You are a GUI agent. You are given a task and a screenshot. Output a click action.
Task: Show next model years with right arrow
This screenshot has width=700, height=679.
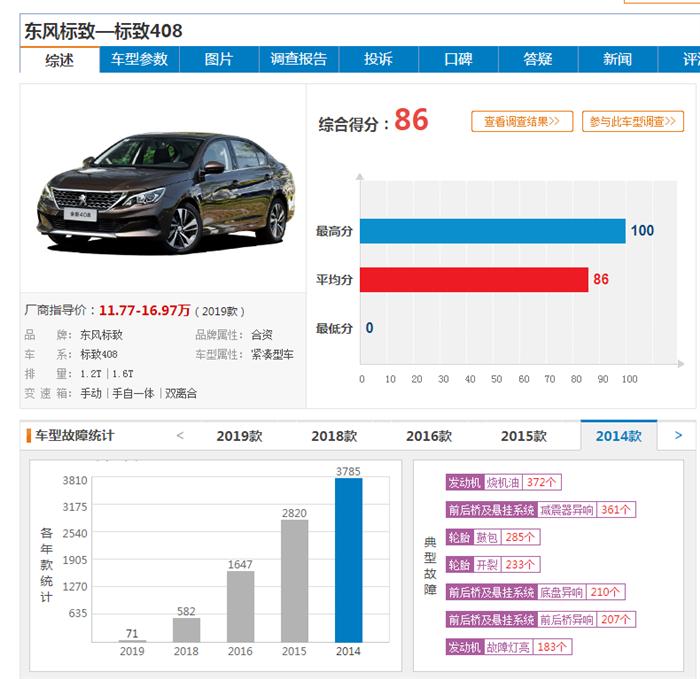pyautogui.click(x=678, y=435)
